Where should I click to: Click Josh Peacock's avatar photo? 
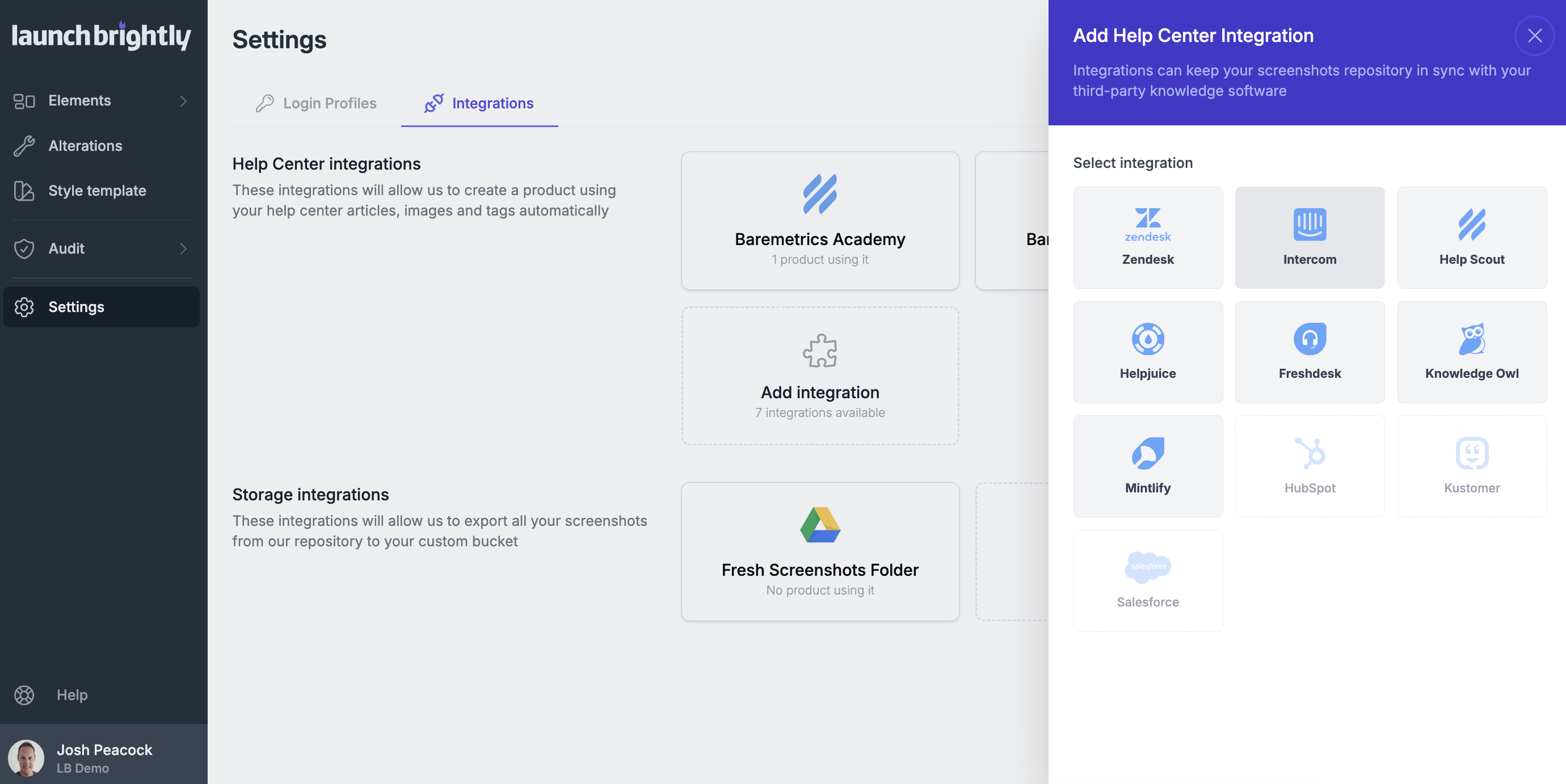click(x=26, y=758)
